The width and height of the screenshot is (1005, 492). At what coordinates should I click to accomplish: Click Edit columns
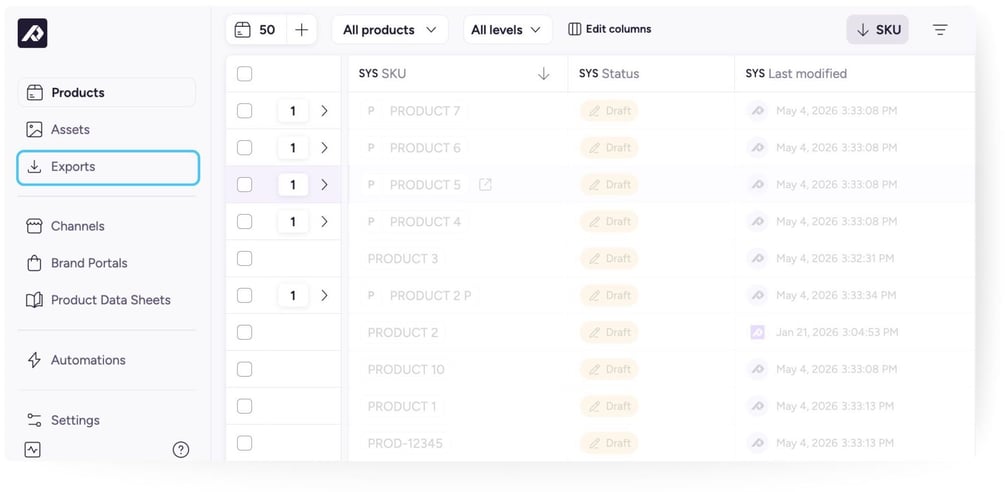coord(610,29)
